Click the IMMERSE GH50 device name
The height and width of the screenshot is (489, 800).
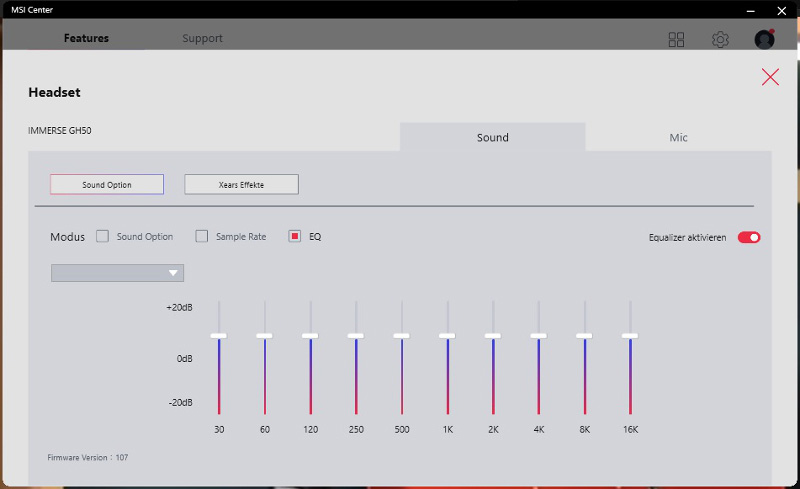(x=60, y=130)
